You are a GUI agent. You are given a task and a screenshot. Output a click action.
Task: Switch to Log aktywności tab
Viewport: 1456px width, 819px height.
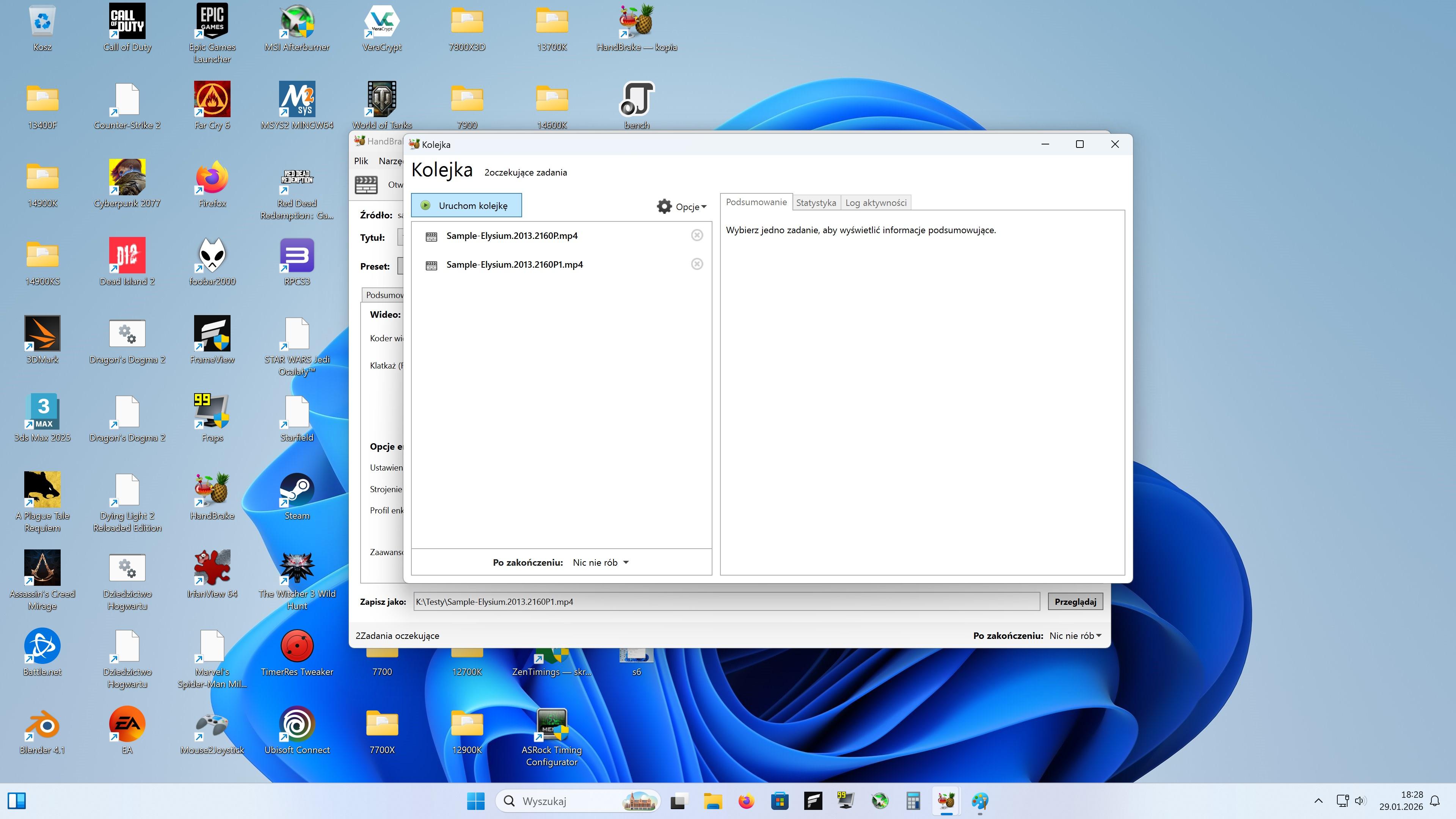(875, 202)
